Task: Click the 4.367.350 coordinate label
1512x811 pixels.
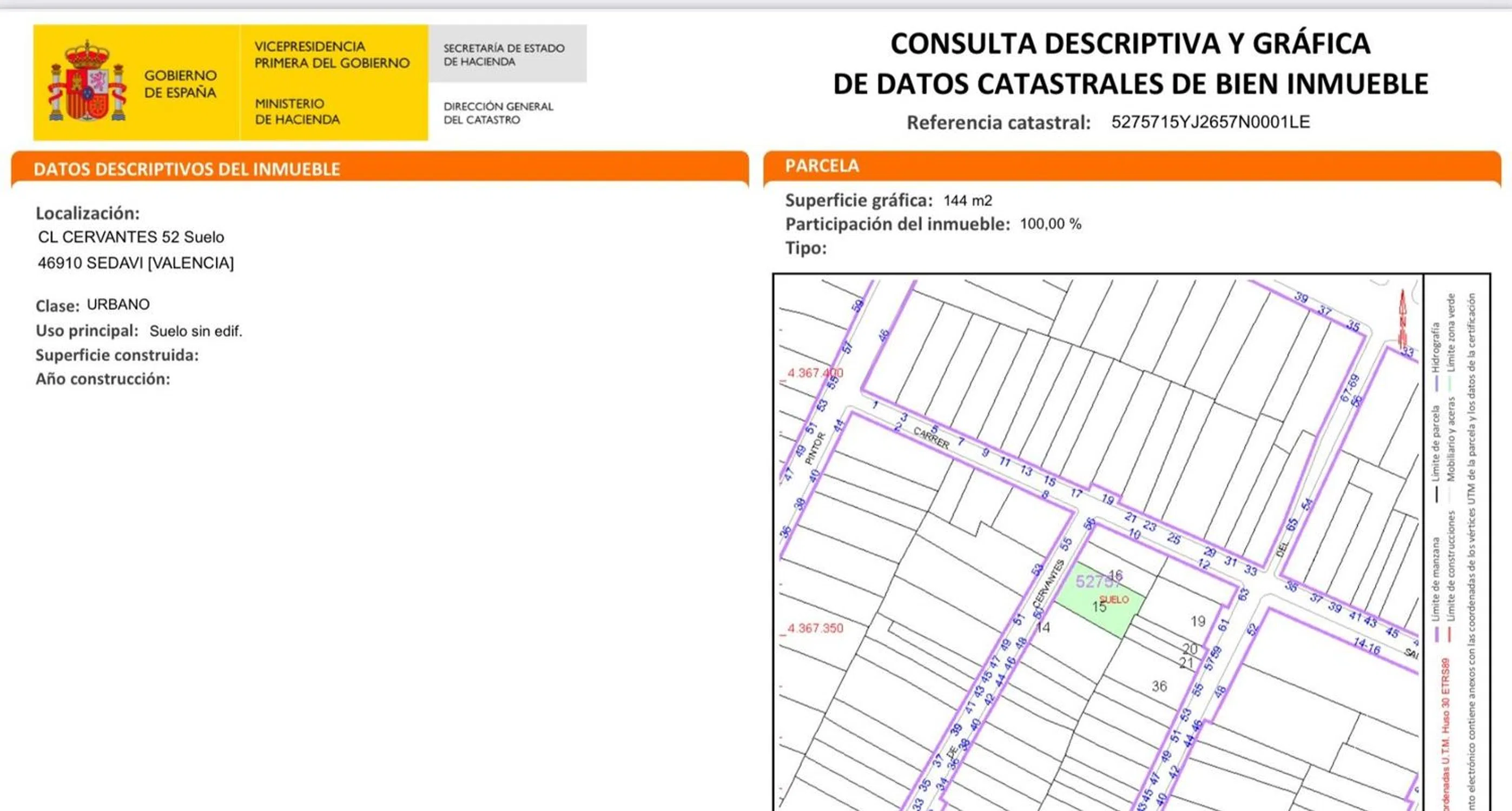Action: click(815, 628)
